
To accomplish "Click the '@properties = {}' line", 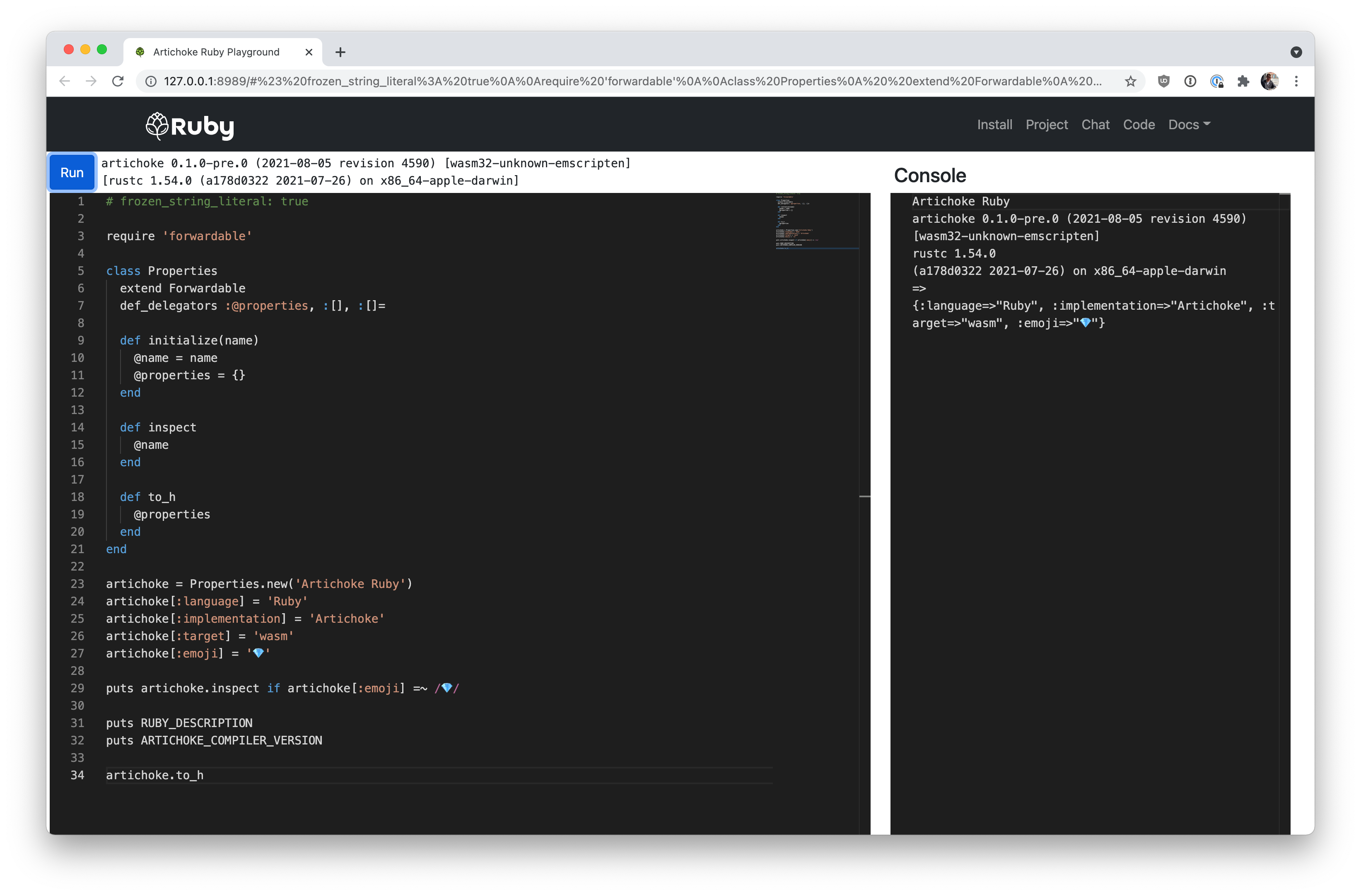I will [189, 375].
